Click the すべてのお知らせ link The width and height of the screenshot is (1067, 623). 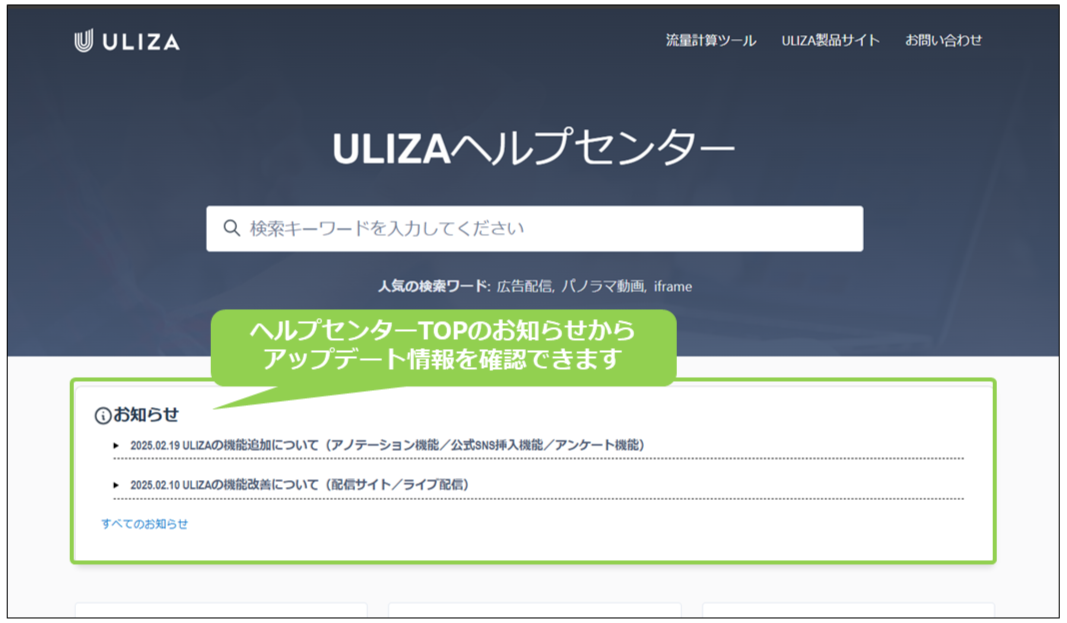pyautogui.click(x=144, y=524)
